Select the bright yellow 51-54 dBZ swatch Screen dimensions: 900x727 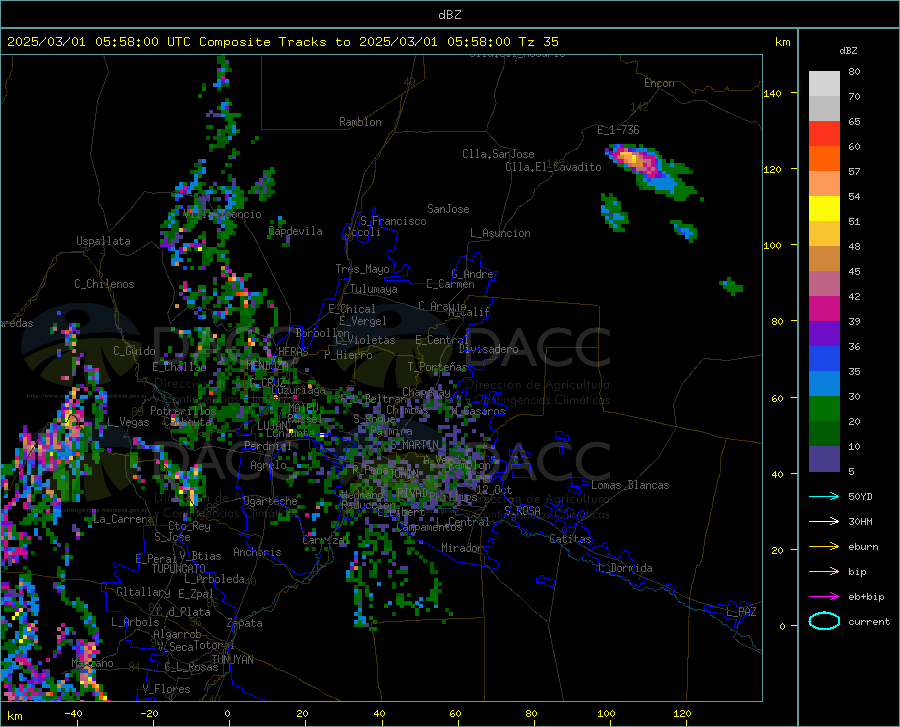point(824,209)
